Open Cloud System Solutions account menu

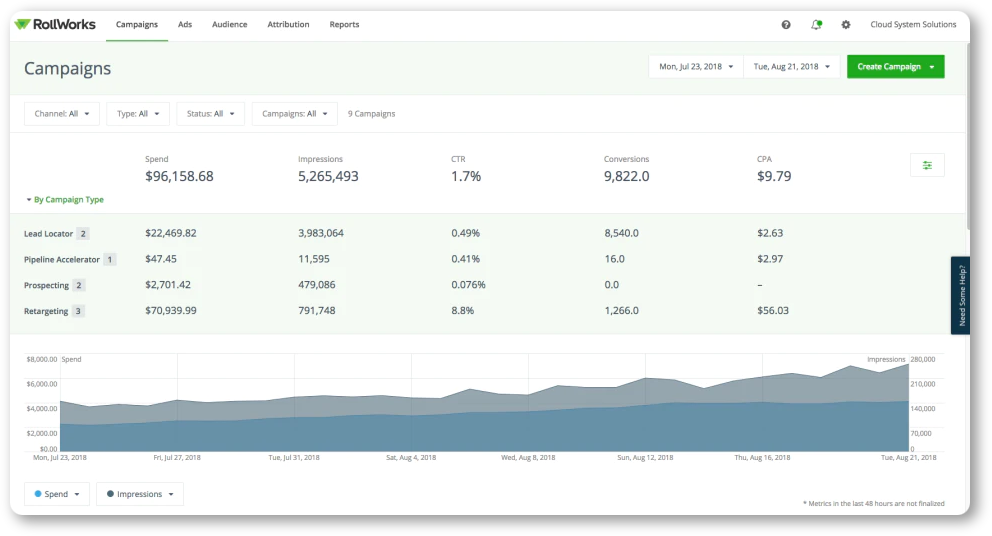[913, 25]
